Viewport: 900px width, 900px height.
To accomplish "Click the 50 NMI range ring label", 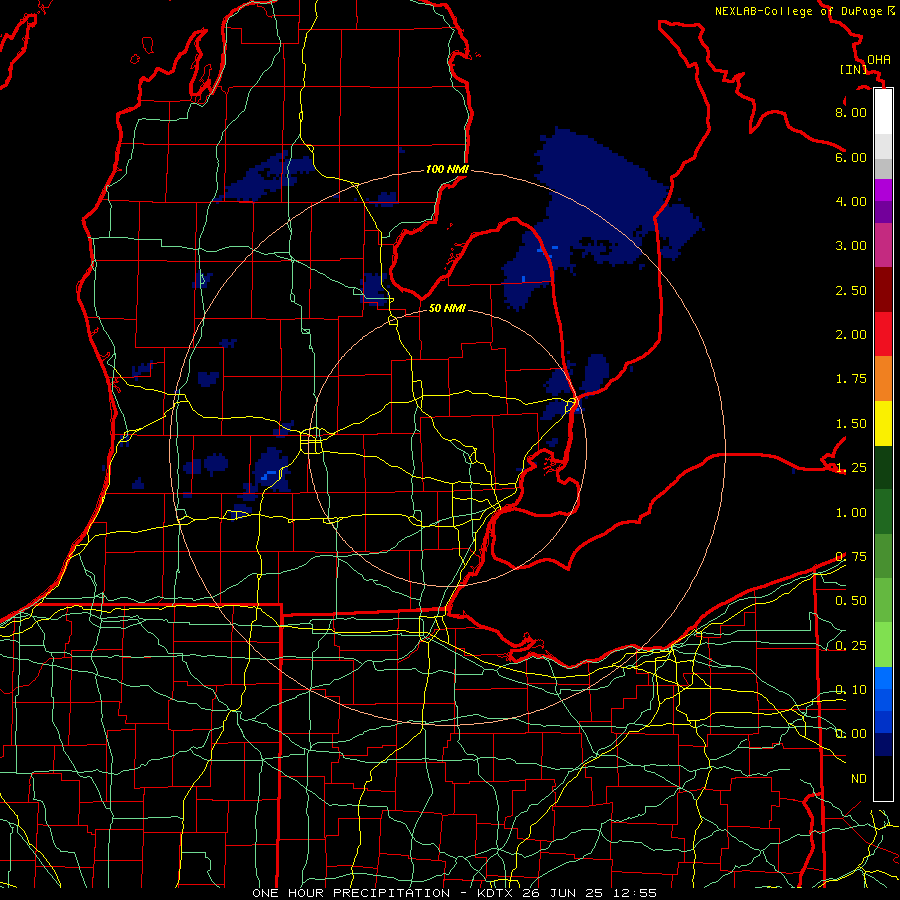I will pos(447,308).
